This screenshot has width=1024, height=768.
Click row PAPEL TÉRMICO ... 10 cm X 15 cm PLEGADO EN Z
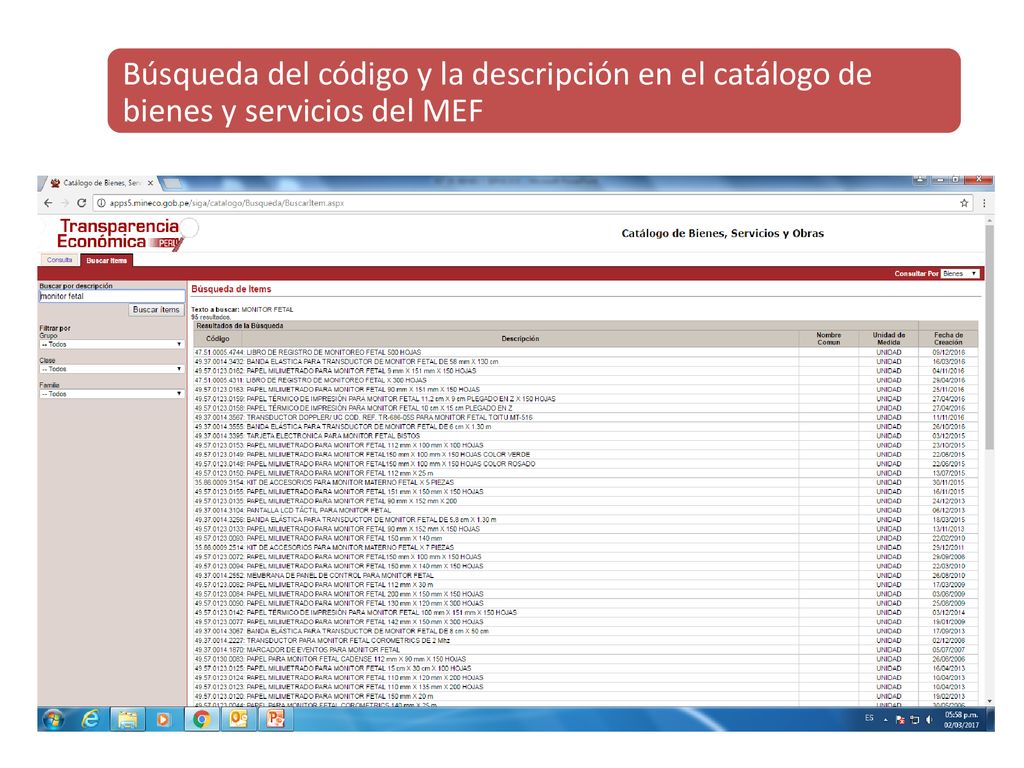click(x=586, y=408)
